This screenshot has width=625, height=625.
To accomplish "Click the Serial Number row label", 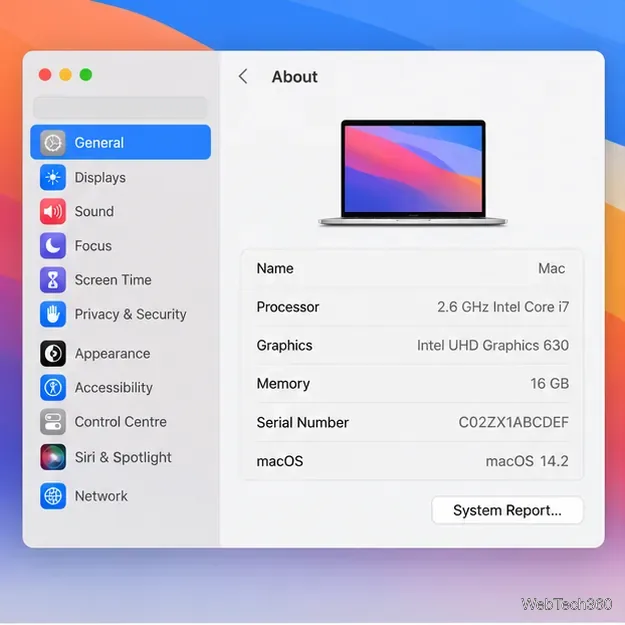I will point(303,422).
